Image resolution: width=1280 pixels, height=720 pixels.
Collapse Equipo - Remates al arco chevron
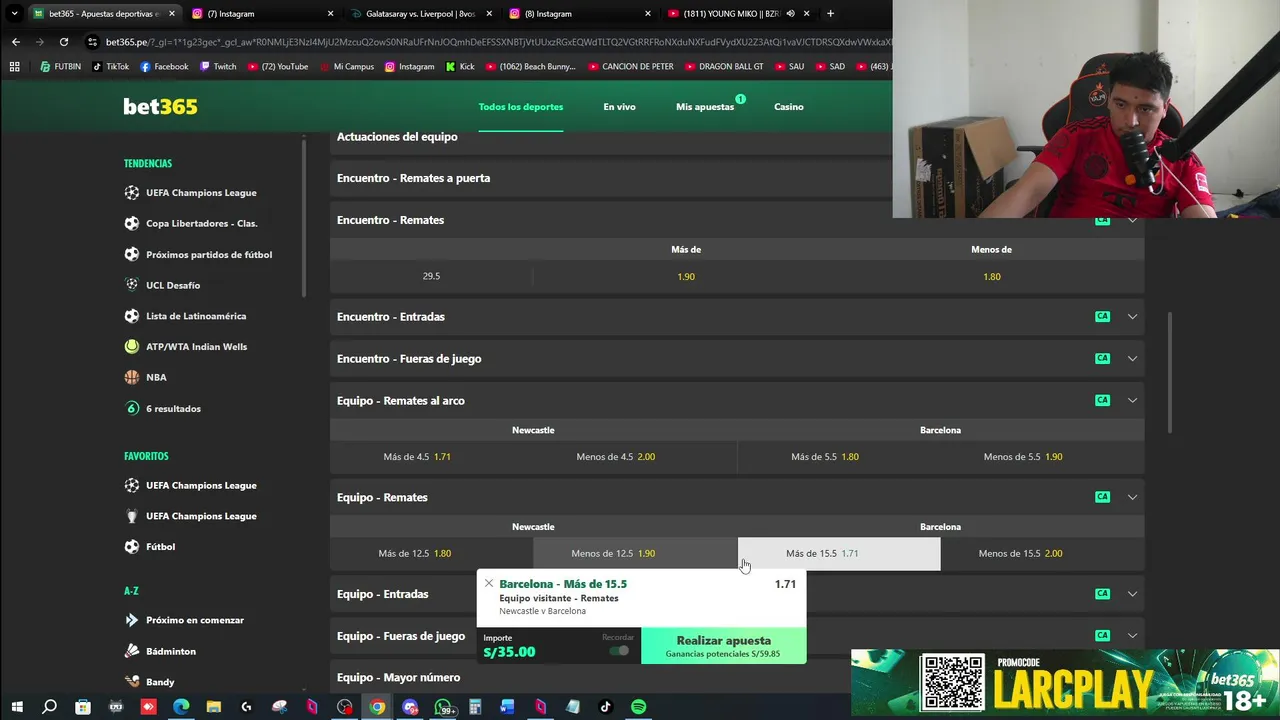click(1132, 400)
